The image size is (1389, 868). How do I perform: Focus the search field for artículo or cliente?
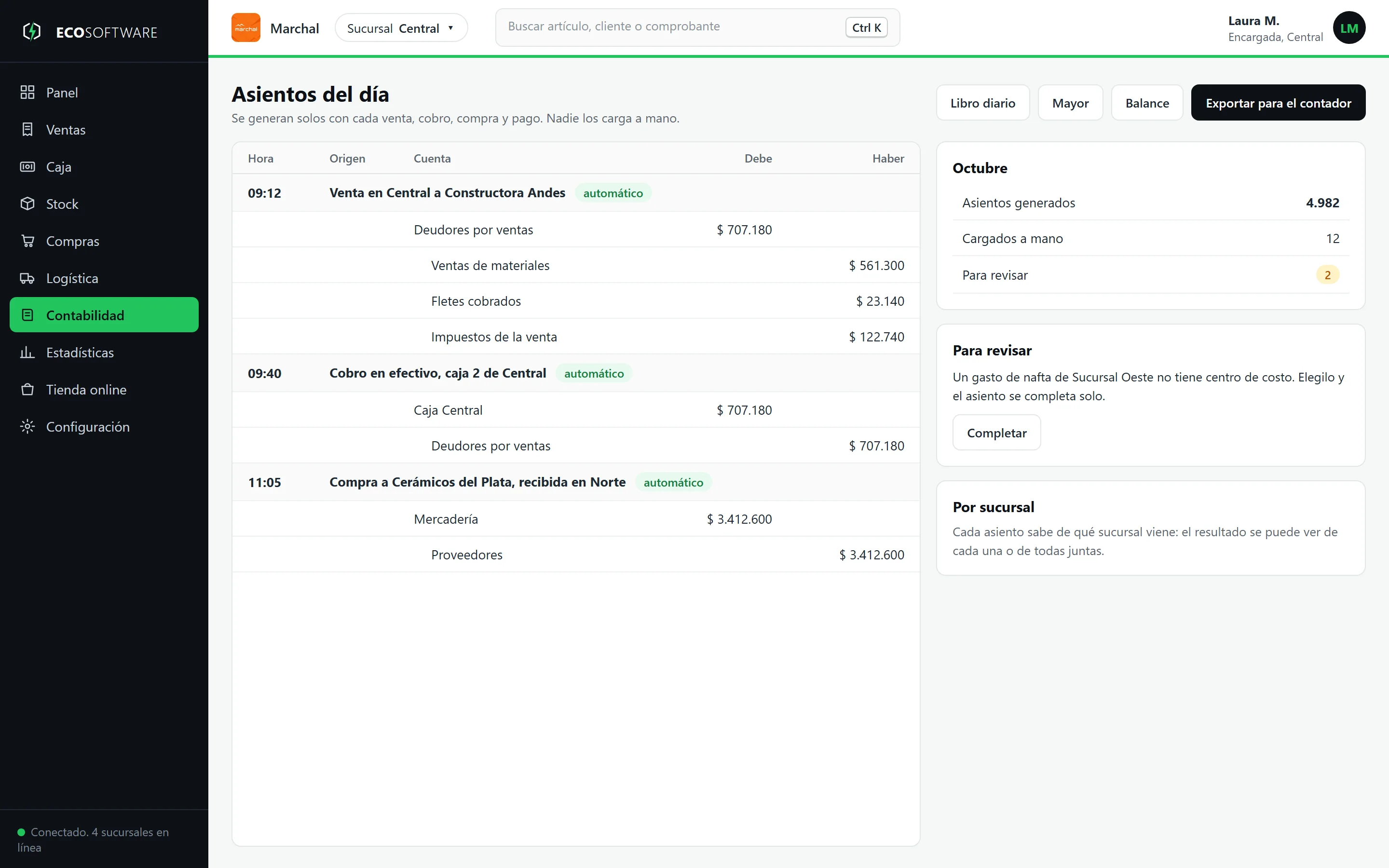[697, 27]
